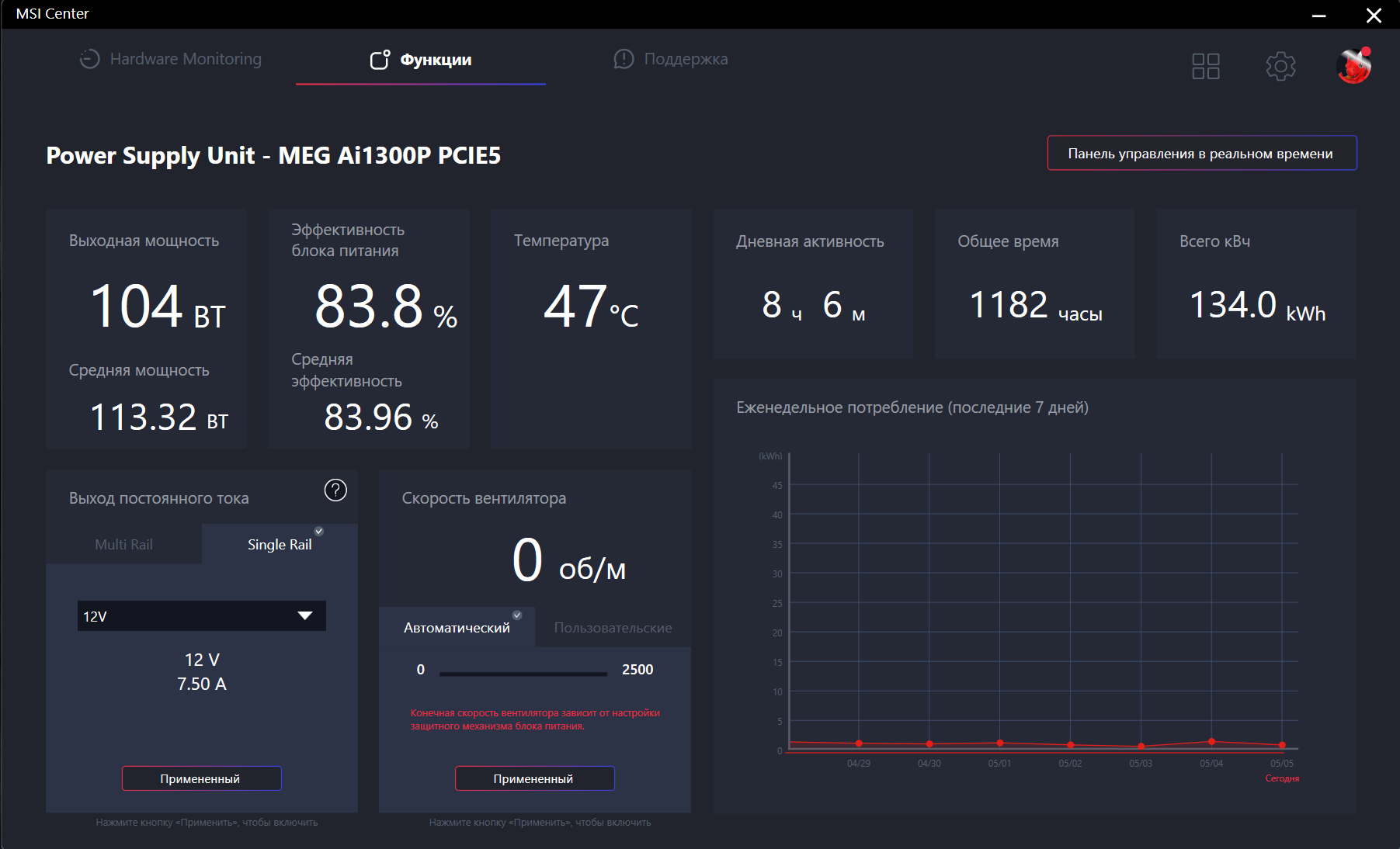Click the fan speed slider track

[523, 674]
